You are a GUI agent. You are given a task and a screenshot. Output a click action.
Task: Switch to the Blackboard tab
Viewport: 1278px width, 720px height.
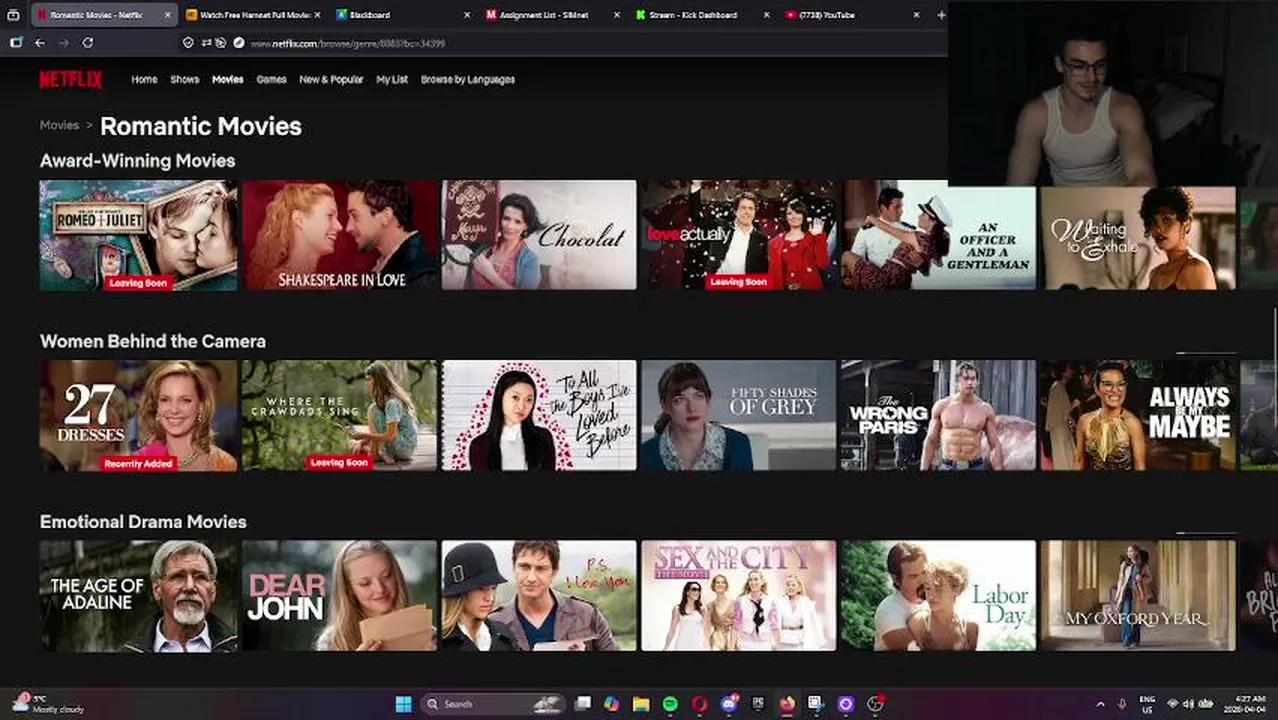pos(403,15)
